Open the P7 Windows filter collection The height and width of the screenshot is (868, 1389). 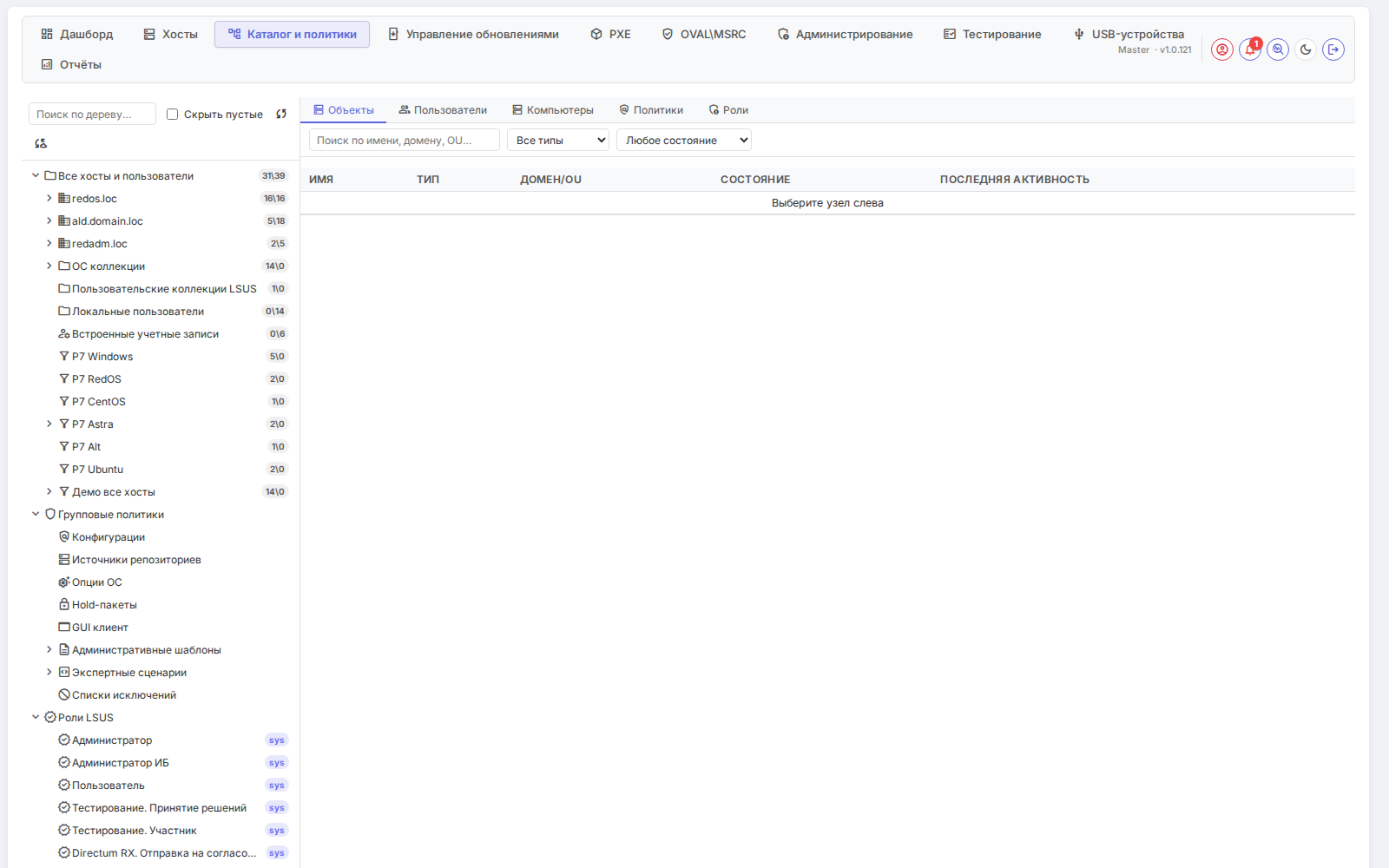point(102,357)
